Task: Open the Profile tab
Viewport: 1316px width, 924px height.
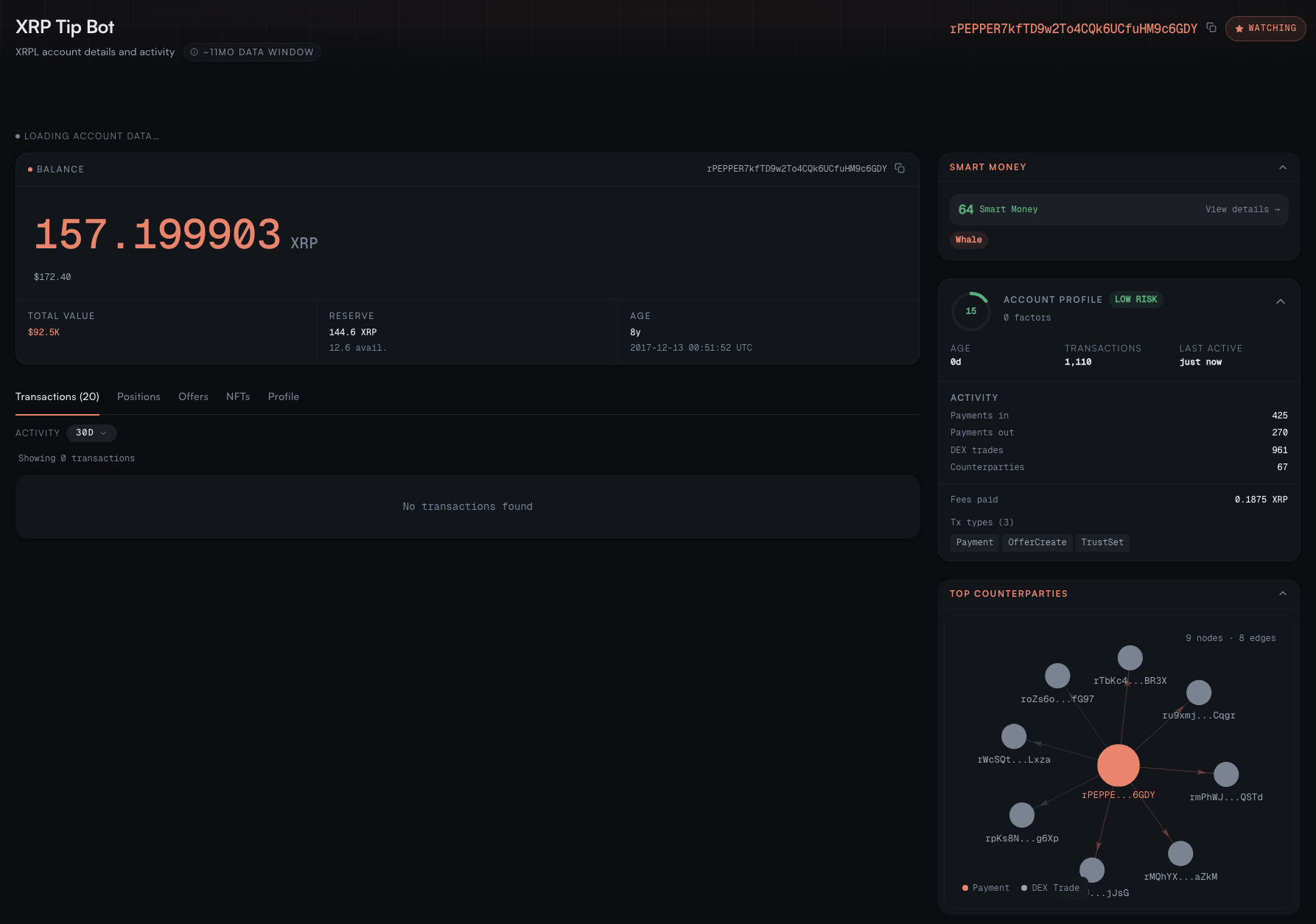Action: [284, 396]
